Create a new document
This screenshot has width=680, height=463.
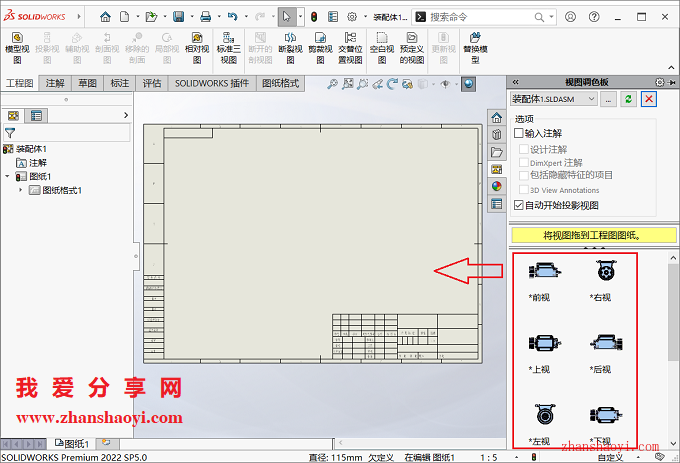124,17
